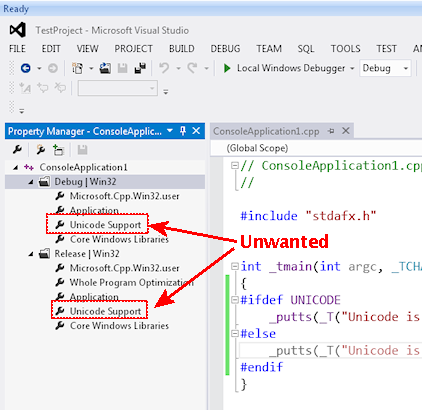Open the (Global Scope) navigation box
Image resolution: width=422 pixels, height=410 pixels.
coord(316,148)
